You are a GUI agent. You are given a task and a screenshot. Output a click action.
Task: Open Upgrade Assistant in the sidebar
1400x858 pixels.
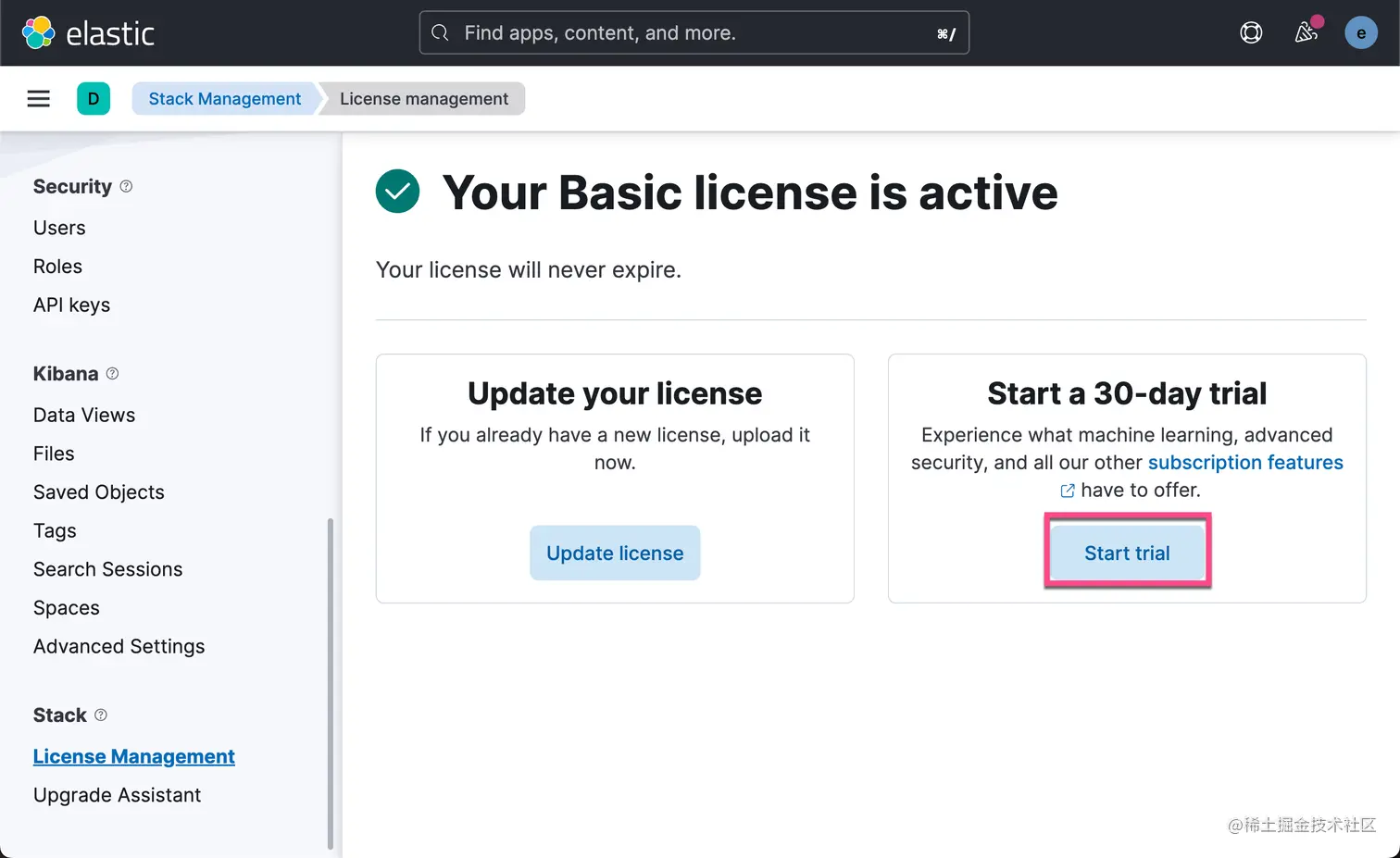click(118, 795)
